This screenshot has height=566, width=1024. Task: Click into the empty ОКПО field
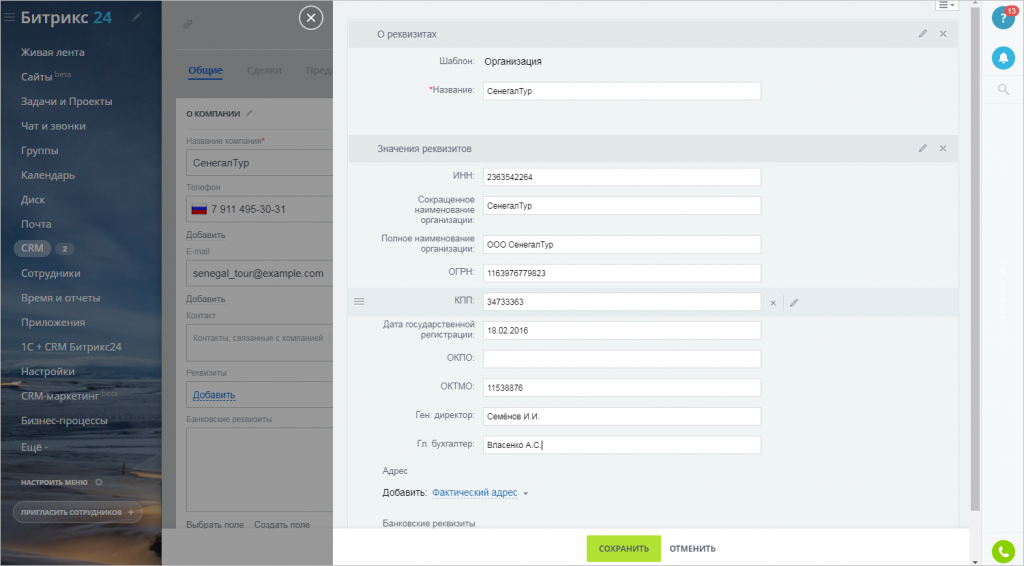[620, 359]
